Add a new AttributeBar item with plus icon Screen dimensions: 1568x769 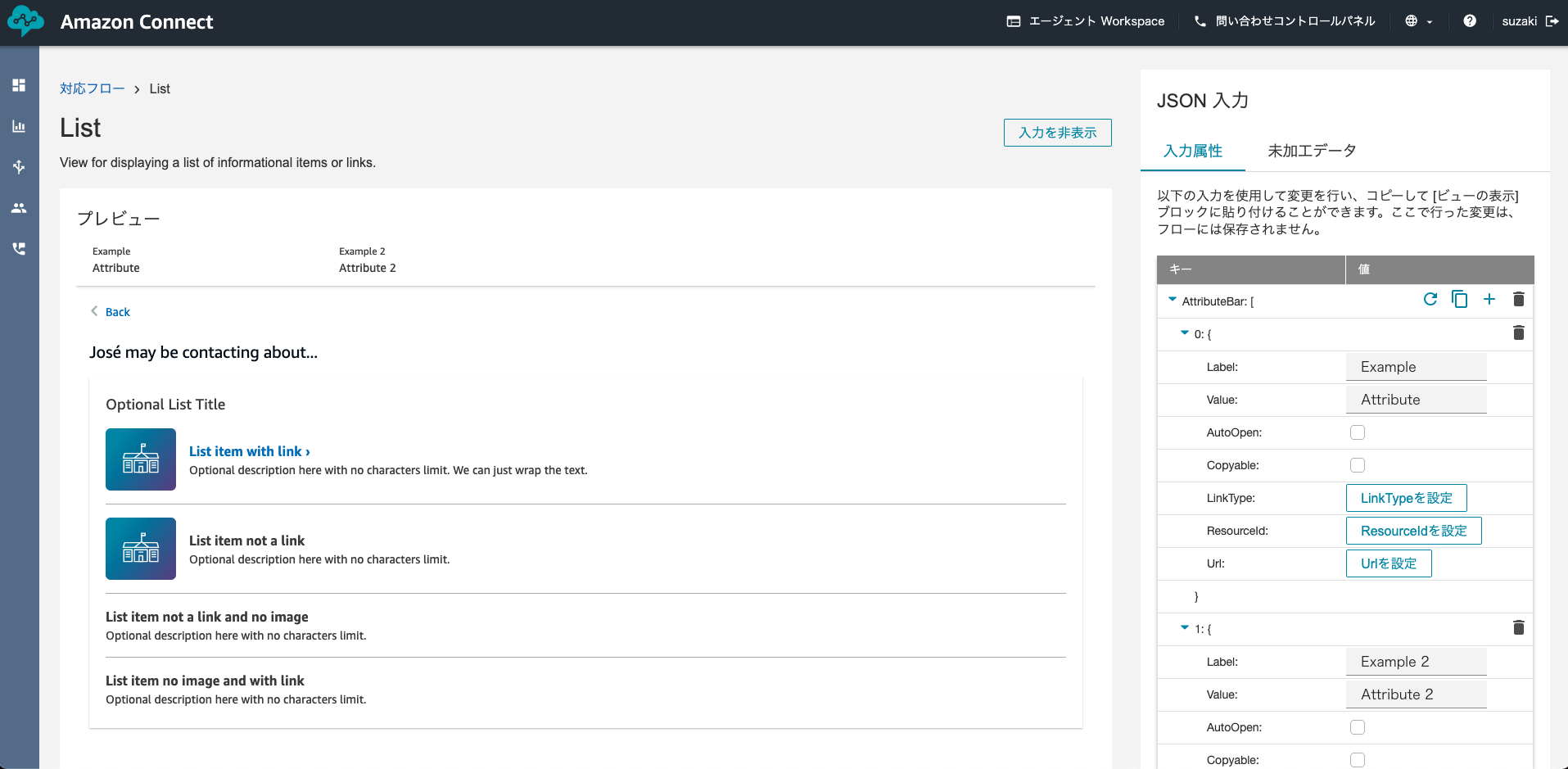pyautogui.click(x=1489, y=300)
